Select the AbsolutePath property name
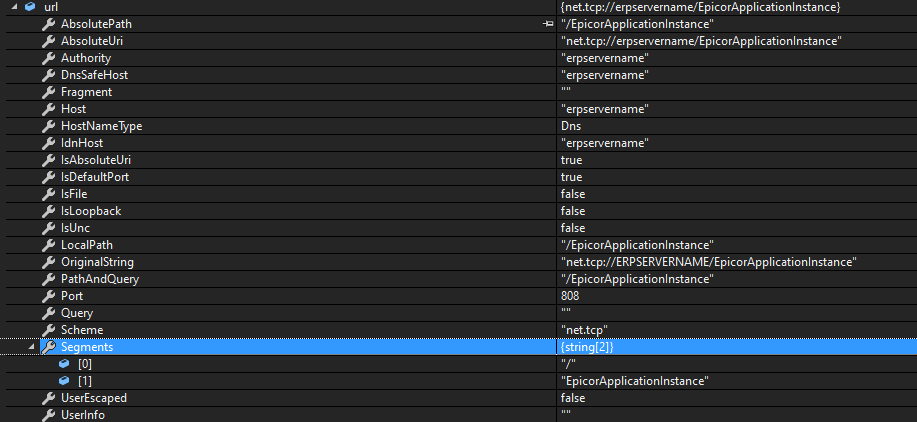 (96, 25)
